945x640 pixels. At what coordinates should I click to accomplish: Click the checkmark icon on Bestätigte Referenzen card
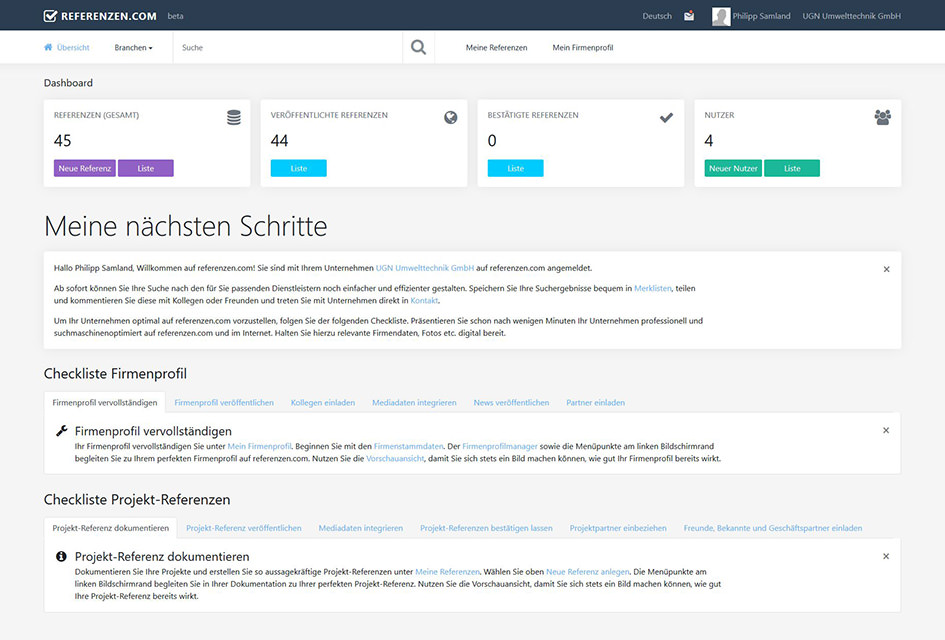pyautogui.click(x=666, y=117)
